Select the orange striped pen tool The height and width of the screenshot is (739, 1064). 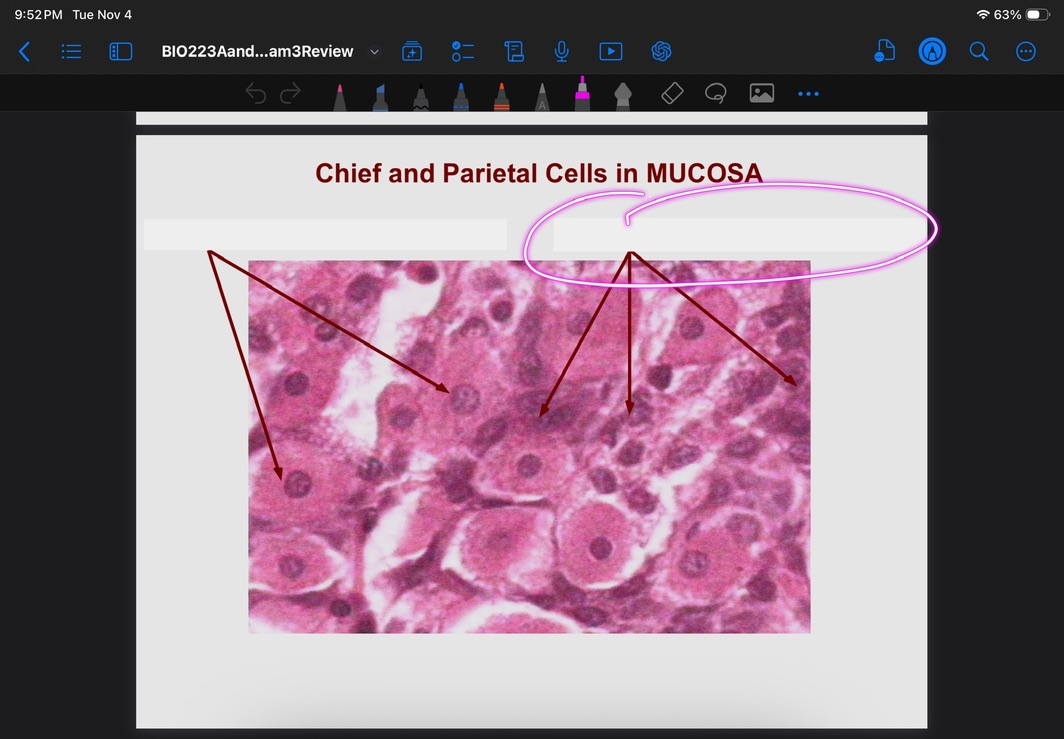tap(501, 96)
